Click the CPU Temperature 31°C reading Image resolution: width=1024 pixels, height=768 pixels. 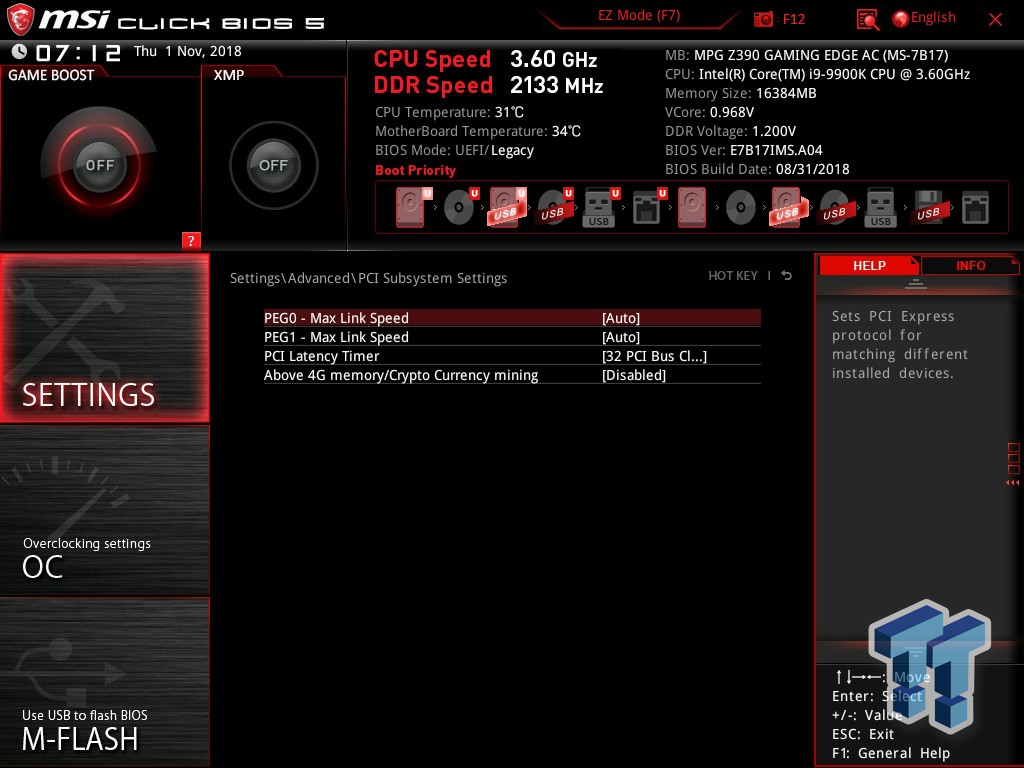click(449, 112)
